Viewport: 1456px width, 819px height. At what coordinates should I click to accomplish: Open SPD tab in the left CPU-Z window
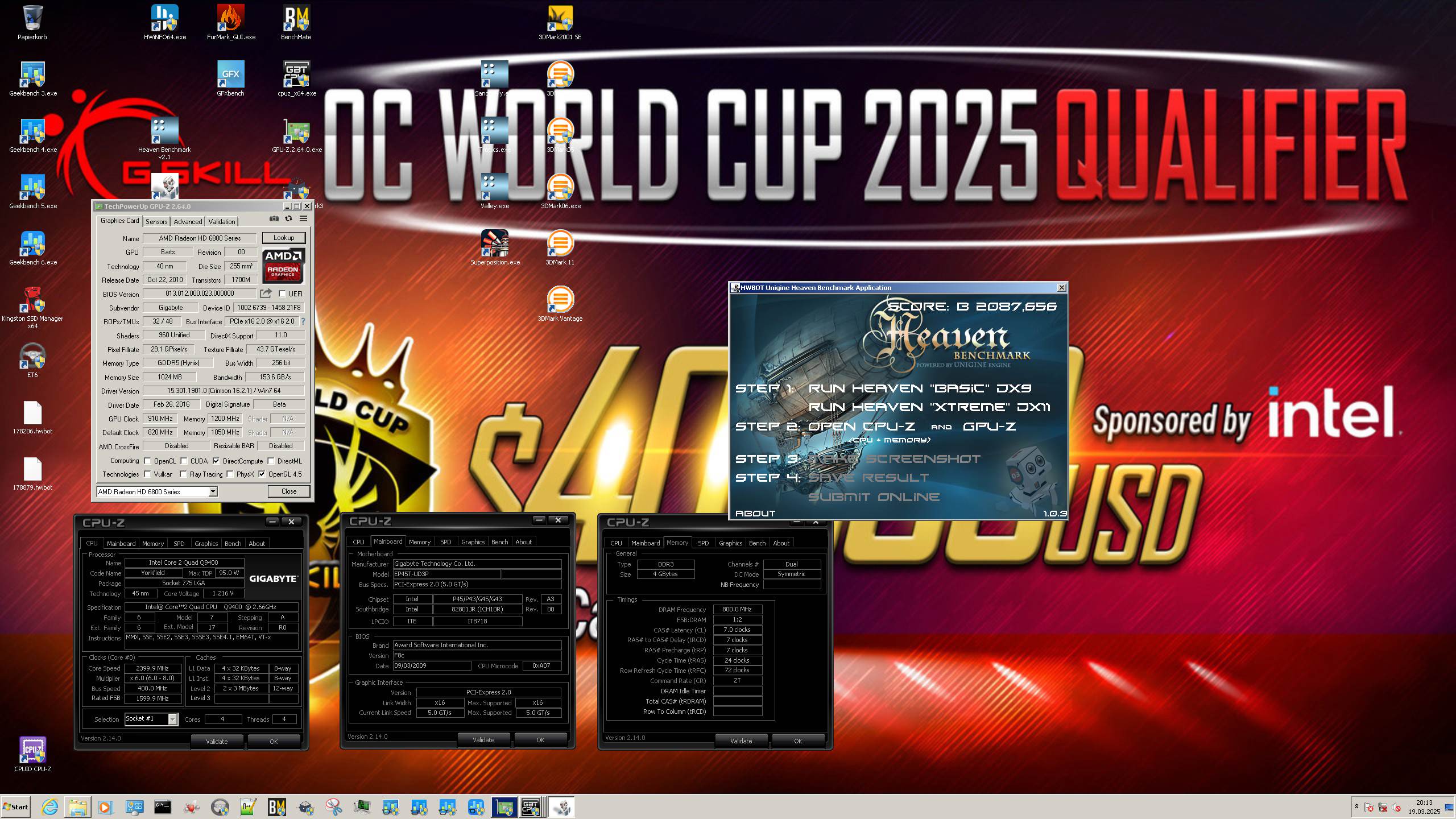[x=179, y=544]
